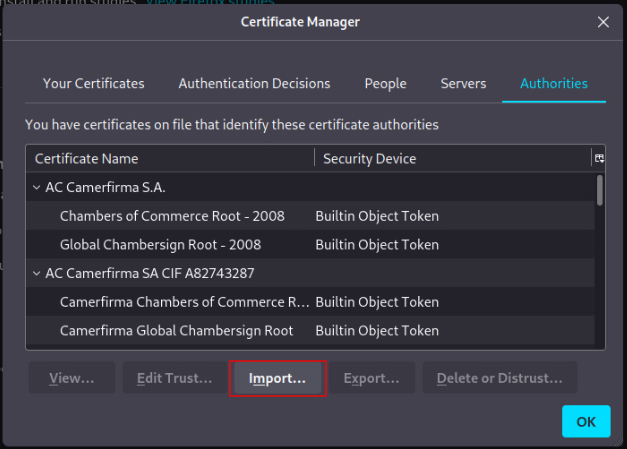This screenshot has width=627, height=449.
Task: Go to the People tab
Action: [385, 84]
